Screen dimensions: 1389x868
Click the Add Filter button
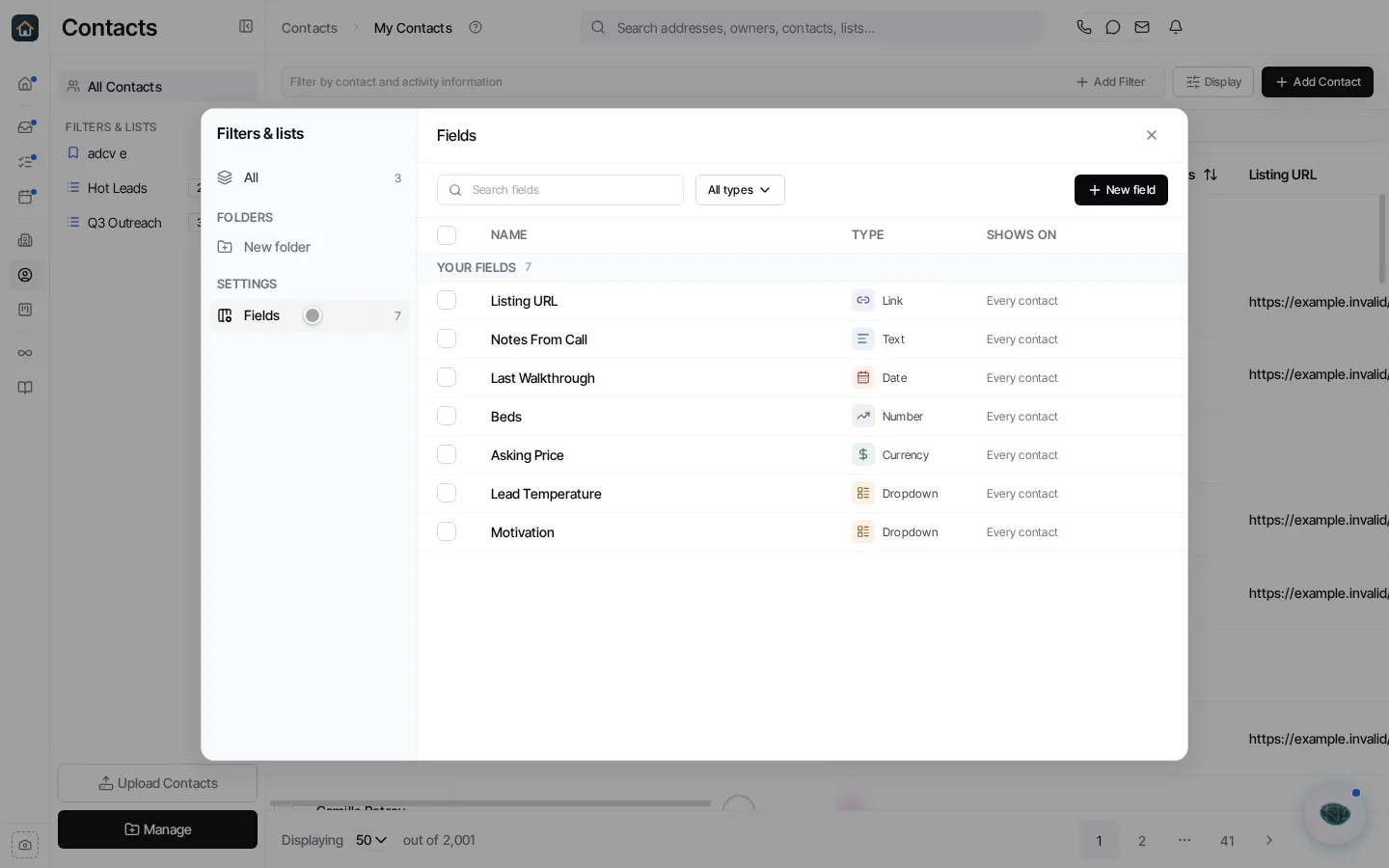tap(1110, 82)
